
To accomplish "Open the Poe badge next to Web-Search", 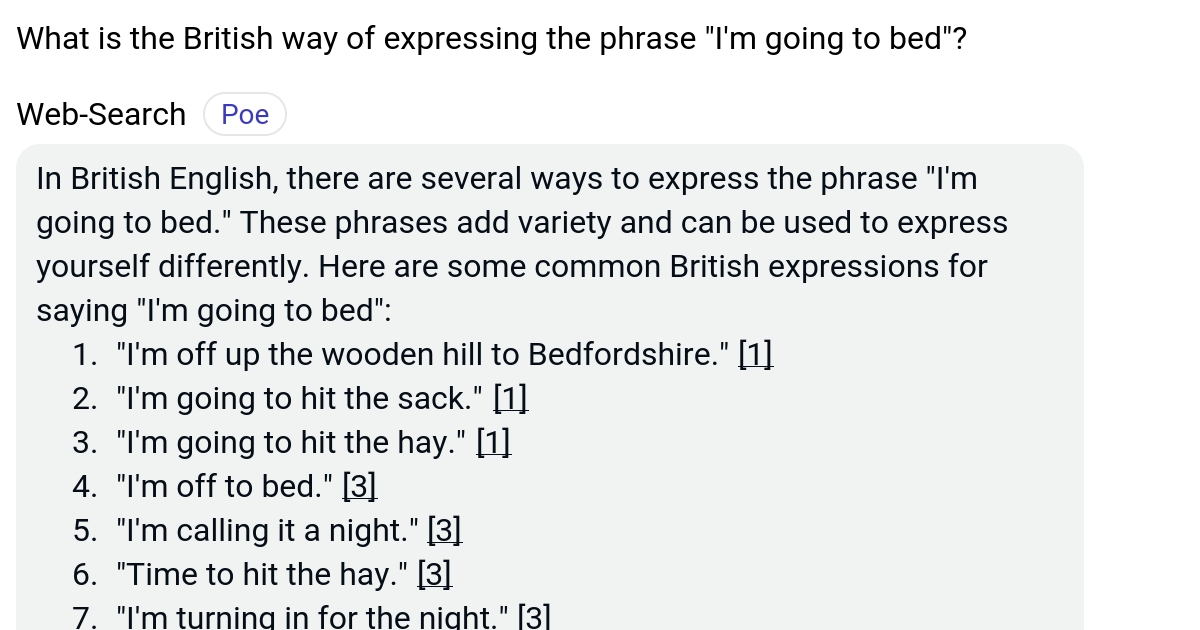I will click(x=244, y=113).
